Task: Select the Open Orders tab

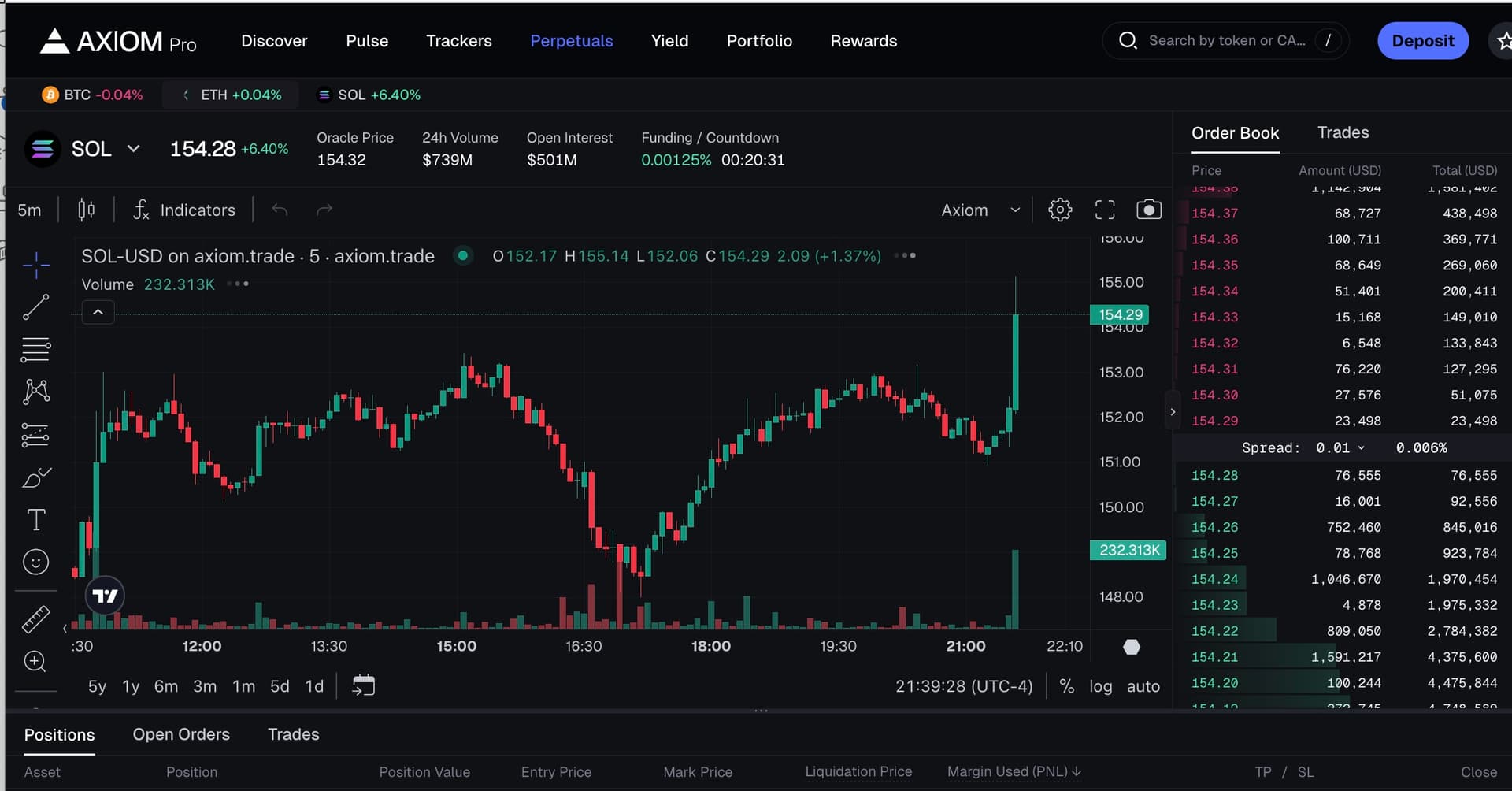Action: point(181,734)
